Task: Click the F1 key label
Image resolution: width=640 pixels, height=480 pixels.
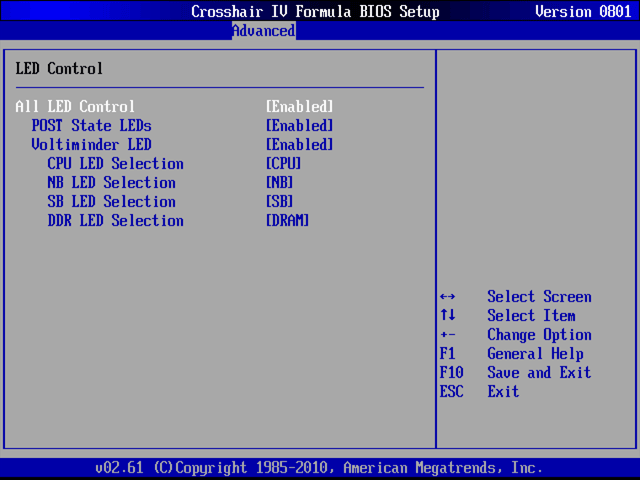Action: [448, 353]
